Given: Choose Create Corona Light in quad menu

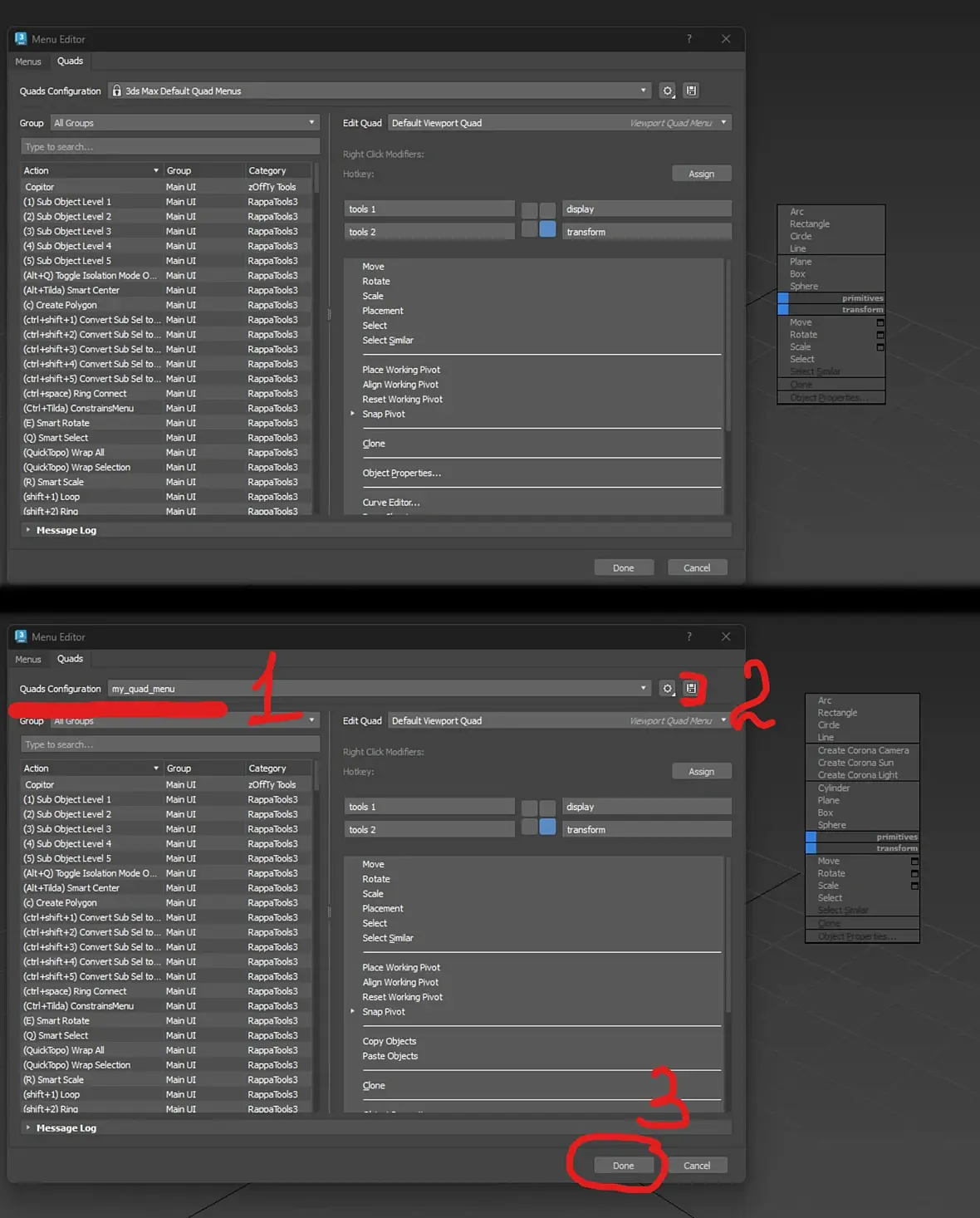Looking at the screenshot, I should 857,775.
